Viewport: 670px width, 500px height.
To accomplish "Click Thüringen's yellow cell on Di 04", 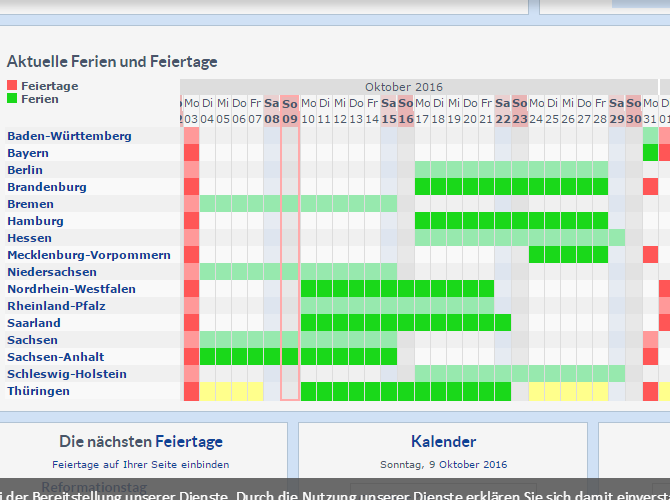I will coord(207,391).
